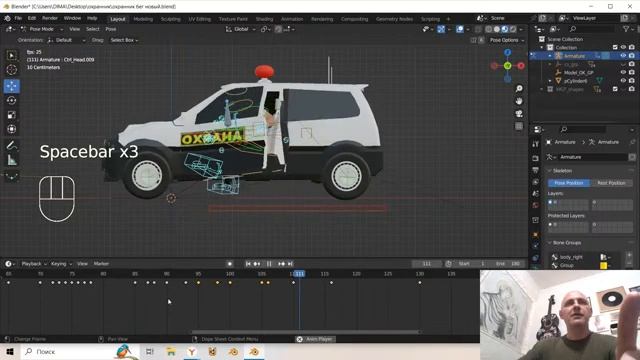The width and height of the screenshot is (640, 360).
Task: Jump to the timeline end frame
Action: coord(290,264)
